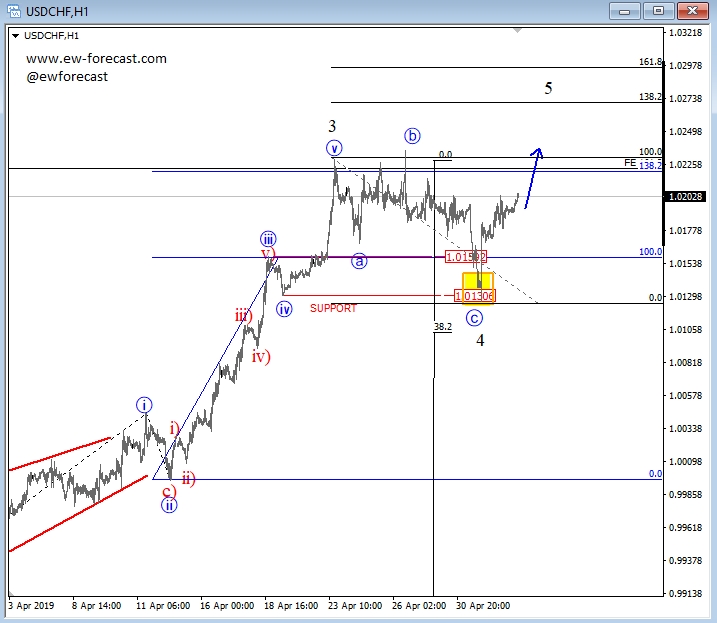Select the black wave label 4
717x623 pixels.
pos(480,340)
